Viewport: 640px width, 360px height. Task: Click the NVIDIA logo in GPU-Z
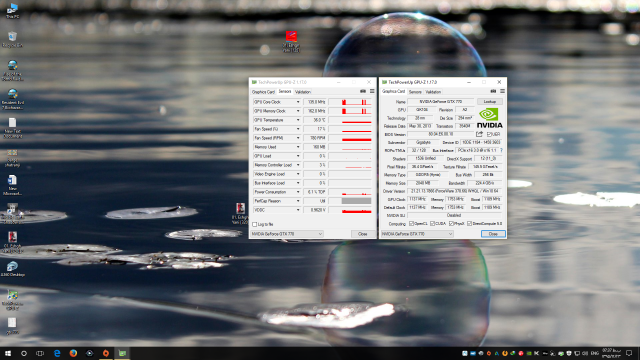(x=489, y=118)
